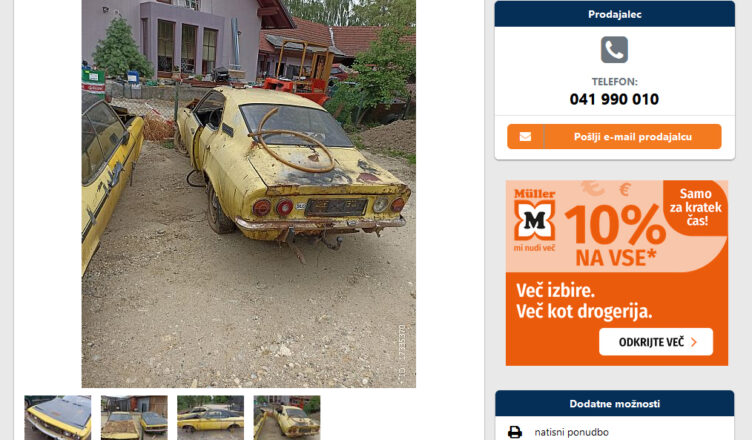Click the Samo za kratek čas badge
Screen dimensions: 752x440
[695, 207]
